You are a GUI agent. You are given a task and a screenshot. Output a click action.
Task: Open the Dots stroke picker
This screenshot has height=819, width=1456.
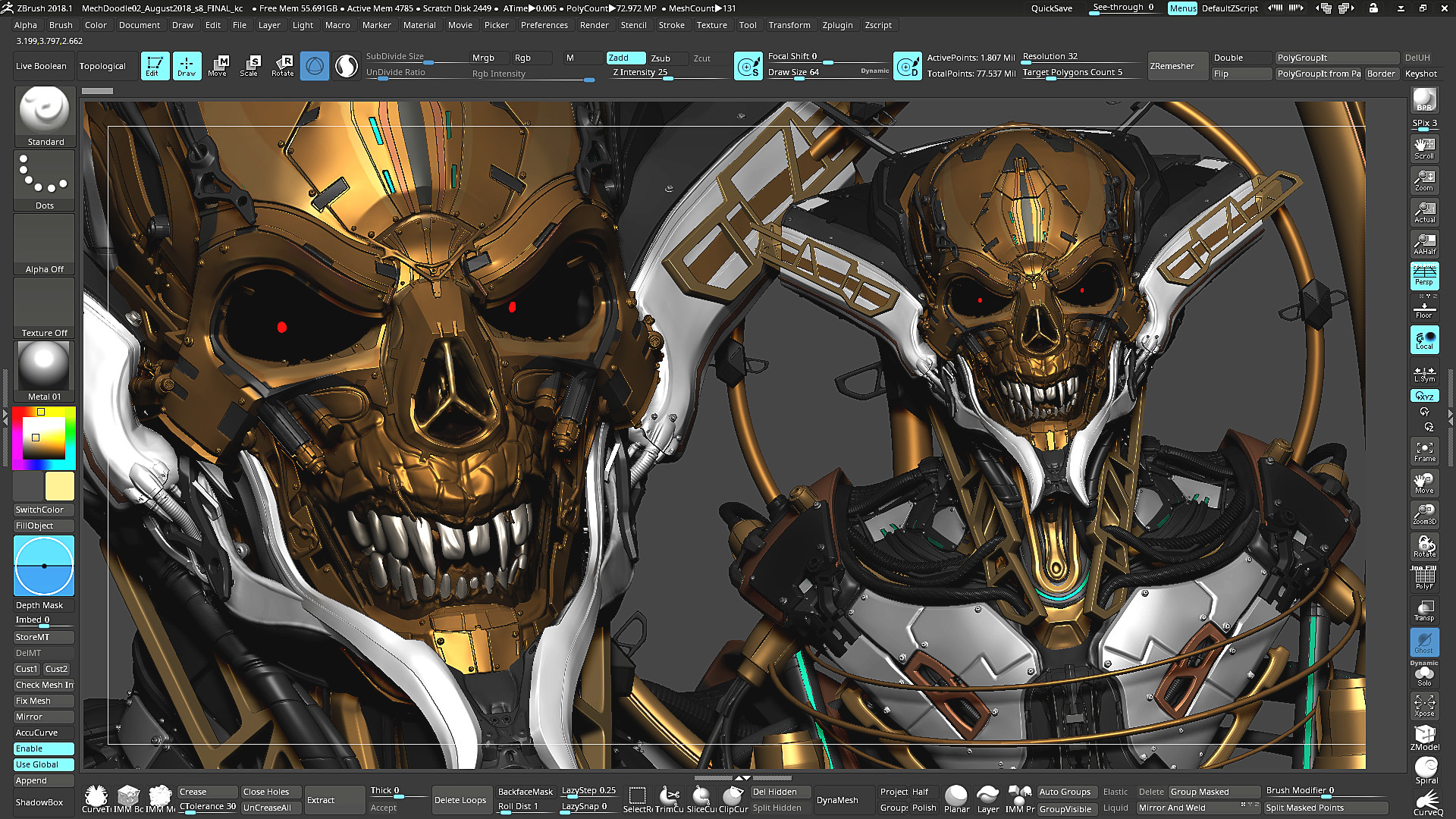click(45, 180)
